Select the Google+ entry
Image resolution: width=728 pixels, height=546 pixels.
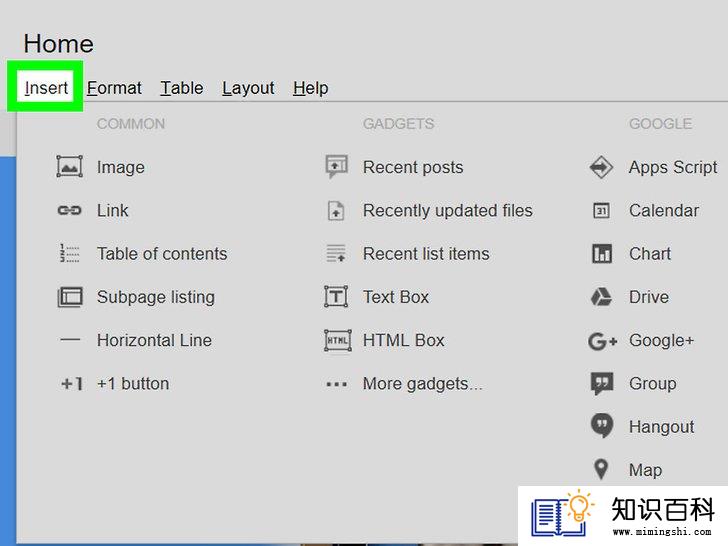pyautogui.click(x=662, y=340)
